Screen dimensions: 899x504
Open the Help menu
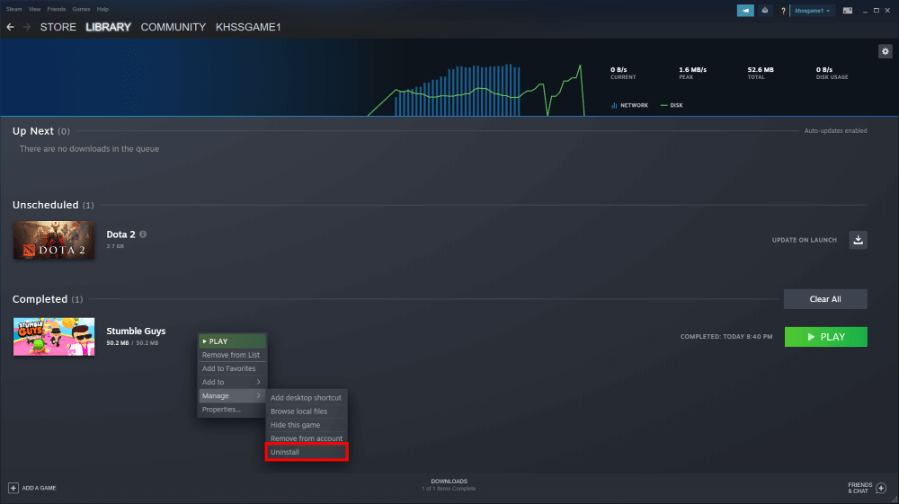pos(103,9)
